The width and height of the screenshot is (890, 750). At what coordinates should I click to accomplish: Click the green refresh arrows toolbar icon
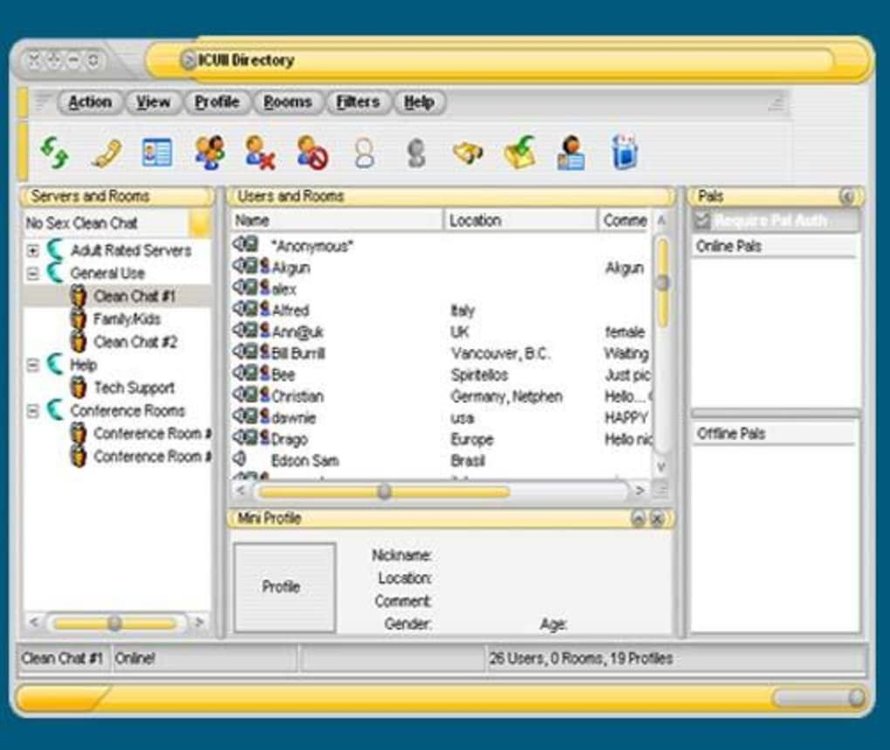click(54, 153)
